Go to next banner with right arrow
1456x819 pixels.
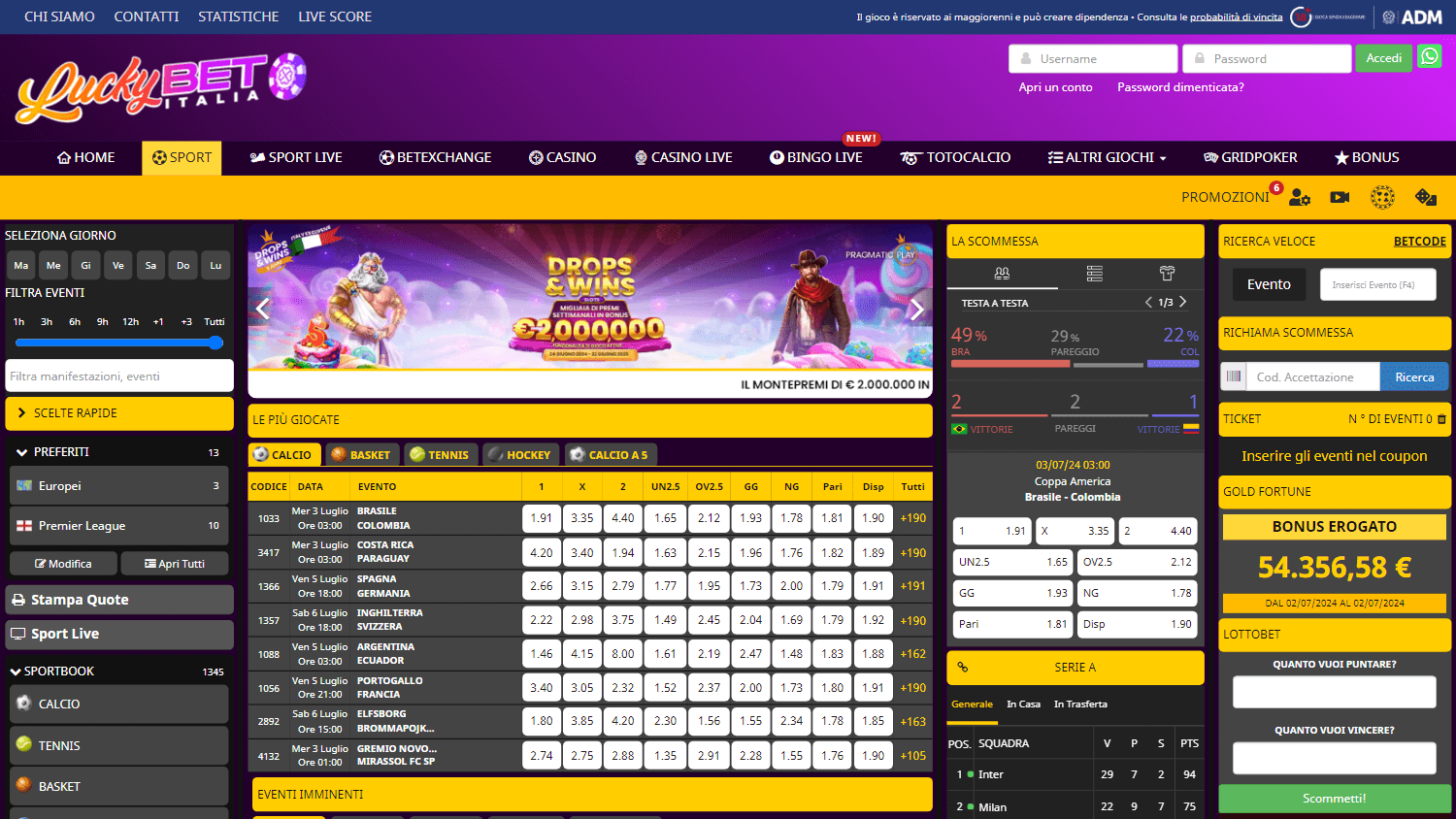[x=917, y=310]
